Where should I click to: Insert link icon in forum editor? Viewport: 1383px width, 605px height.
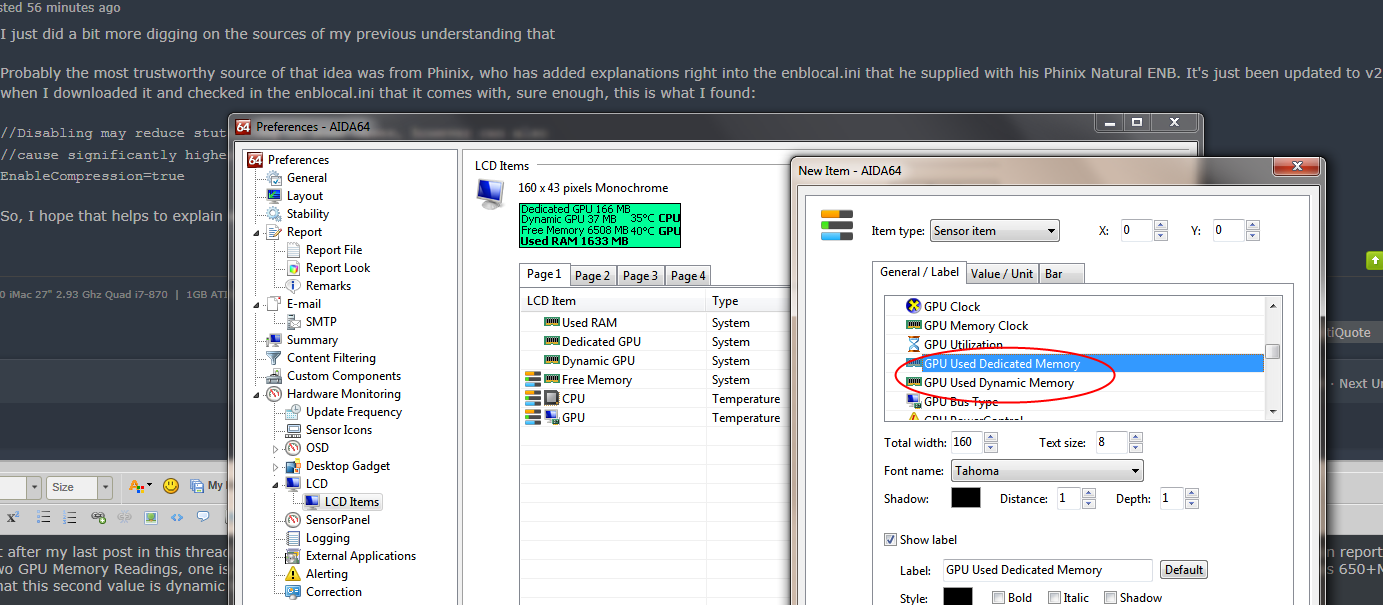coord(98,517)
